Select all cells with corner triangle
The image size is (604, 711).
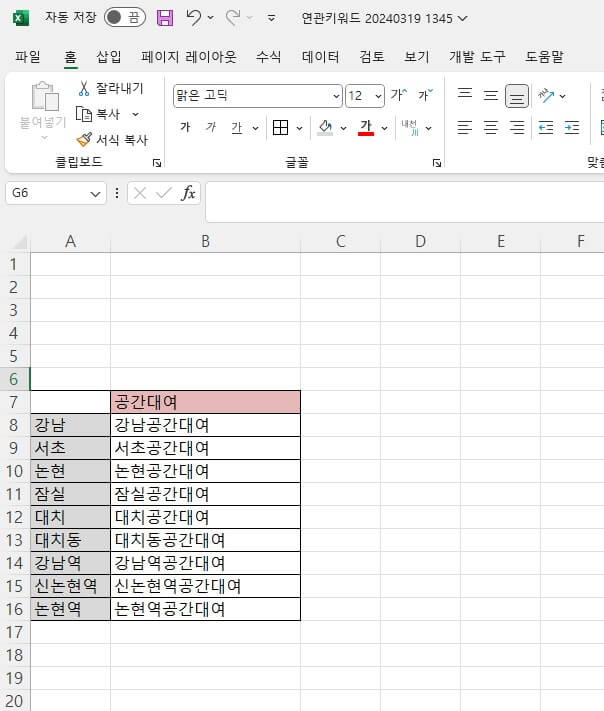pyautogui.click(x=19, y=242)
